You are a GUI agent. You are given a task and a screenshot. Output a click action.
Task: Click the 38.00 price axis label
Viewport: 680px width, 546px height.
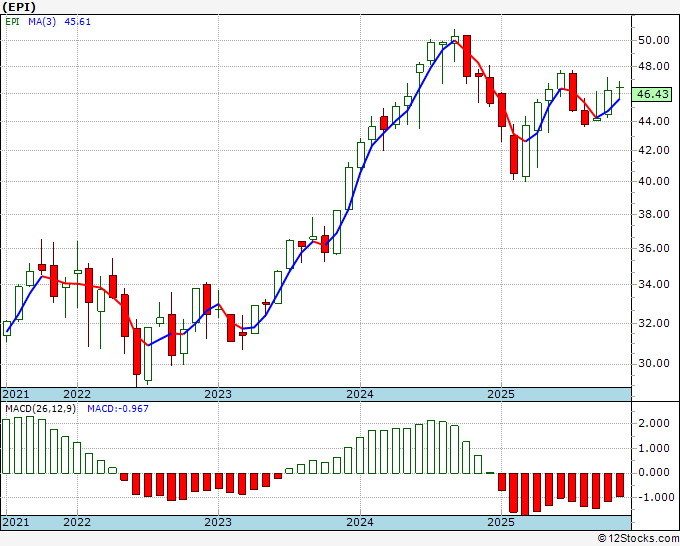[x=654, y=214]
